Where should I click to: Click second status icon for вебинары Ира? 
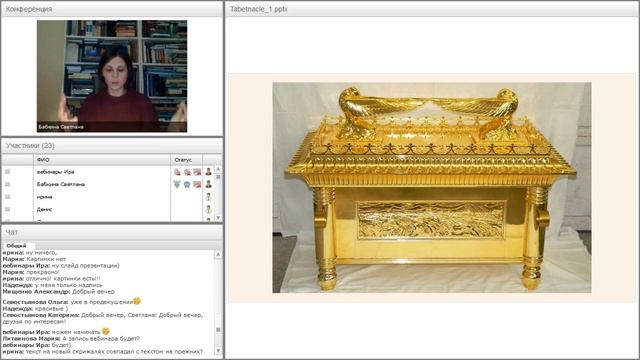(187, 172)
